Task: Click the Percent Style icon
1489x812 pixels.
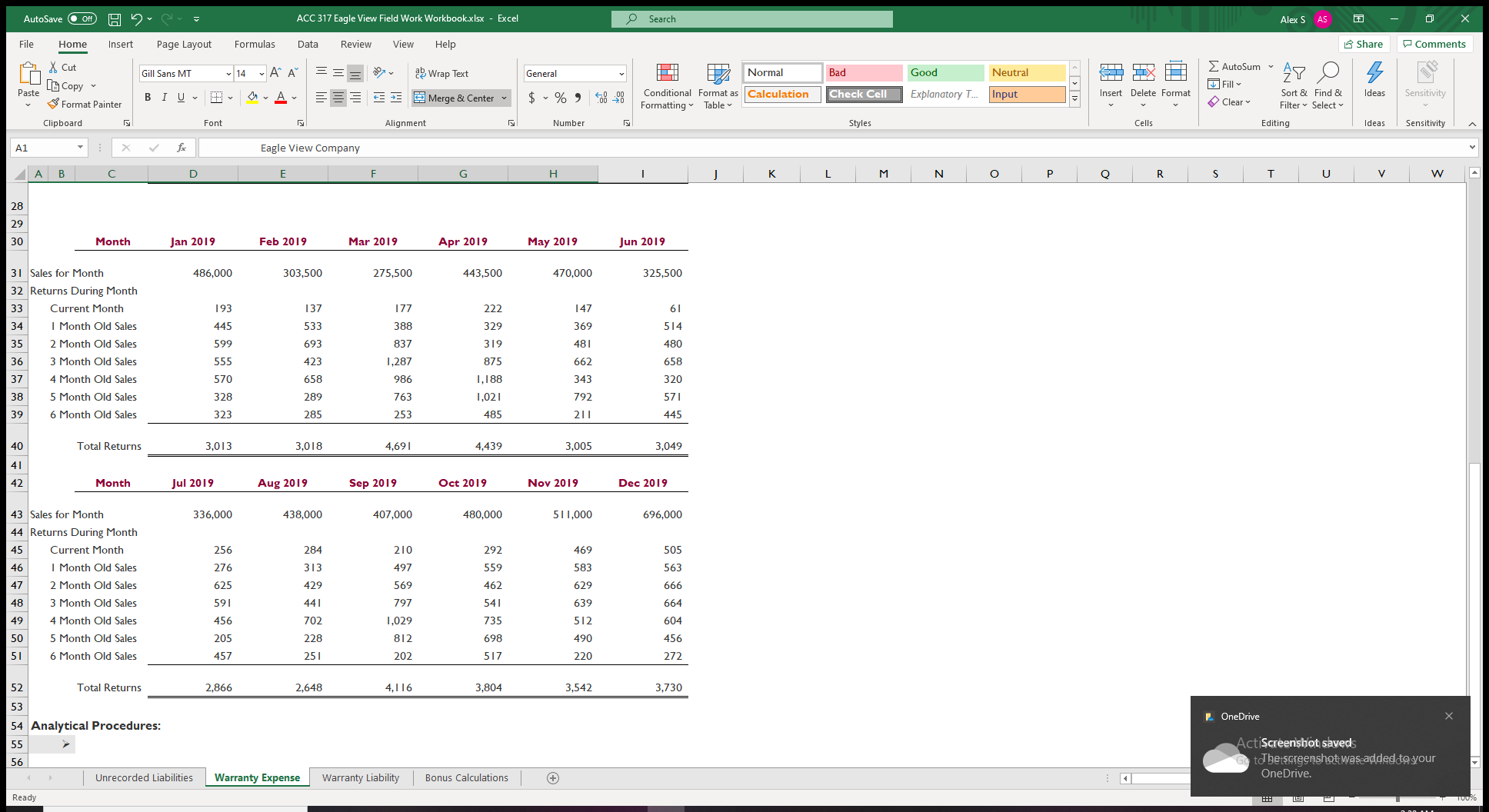Action: [559, 98]
